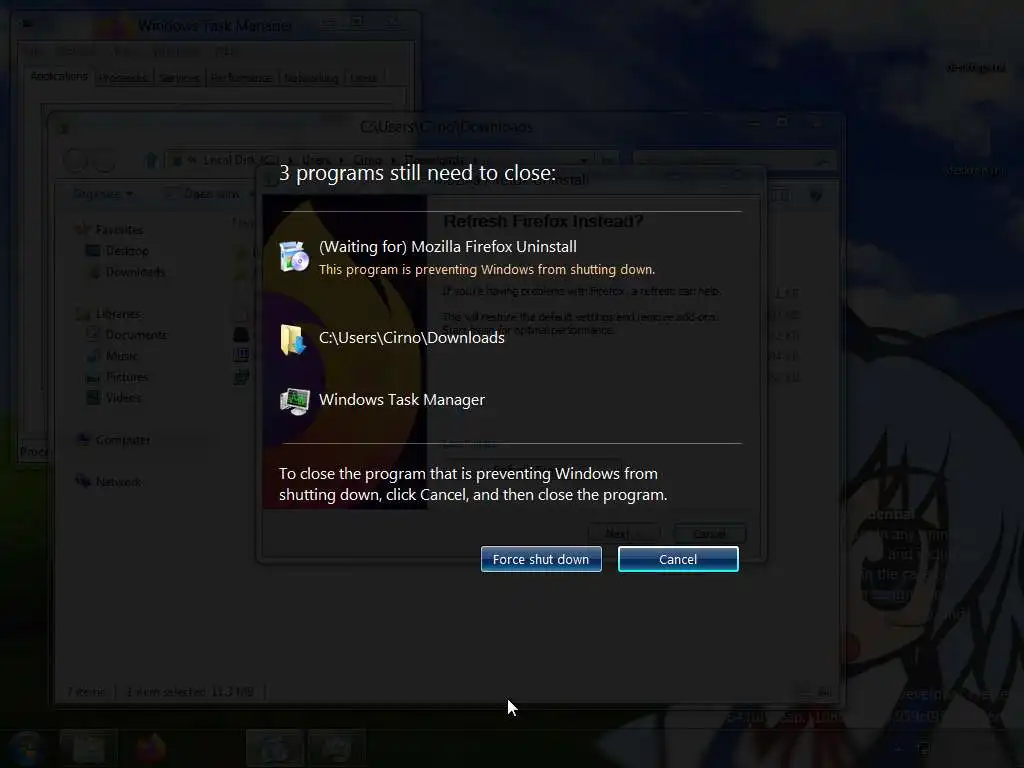Viewport: 1024px width, 768px height.
Task: Click Next in the Firefox Uninstall wizard
Action: tap(624, 534)
